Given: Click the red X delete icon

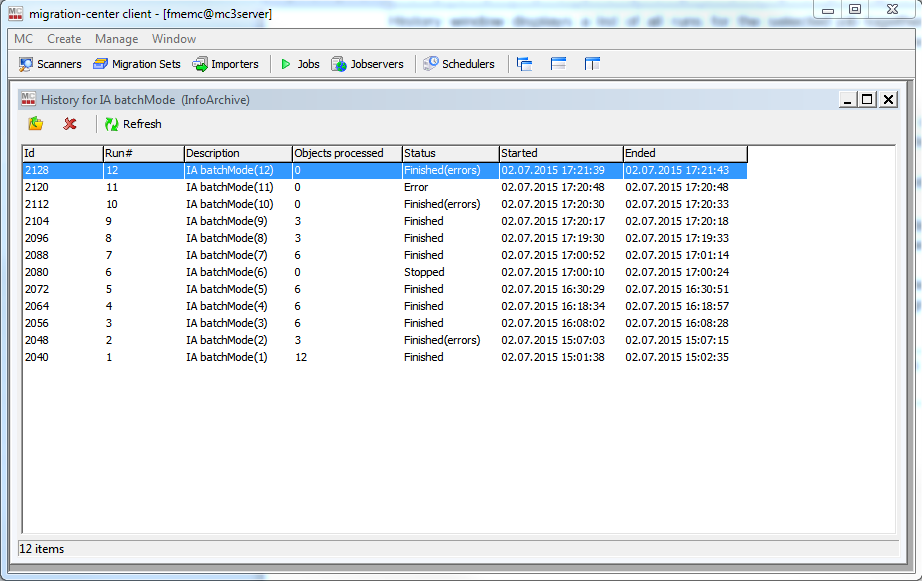Looking at the screenshot, I should point(70,124).
